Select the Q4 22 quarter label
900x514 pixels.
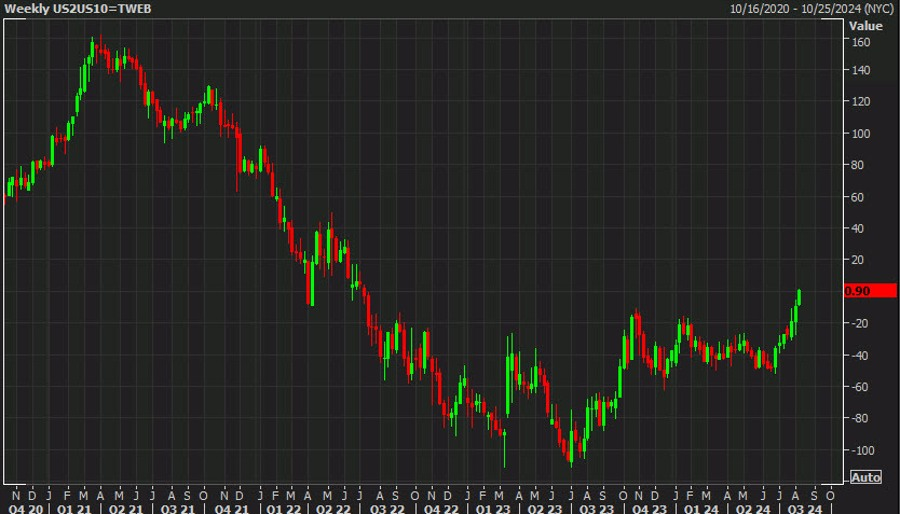click(x=441, y=509)
